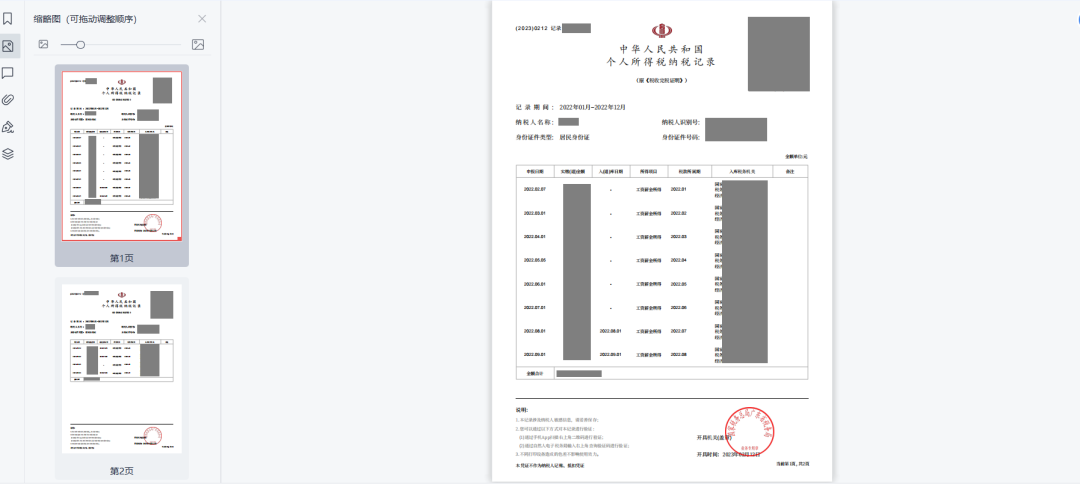Click the 2022.02.07 declaration date cell
The image size is (1080, 484).
534,189
